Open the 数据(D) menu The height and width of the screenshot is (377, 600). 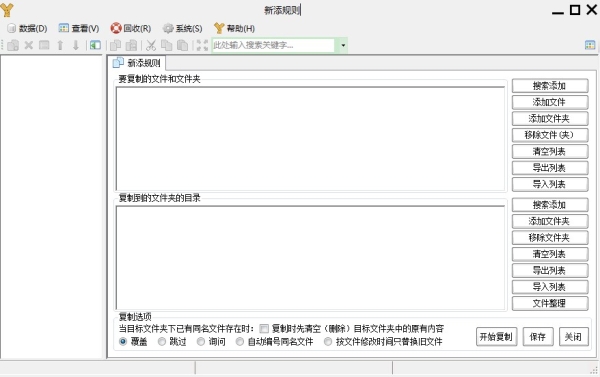pos(28,28)
